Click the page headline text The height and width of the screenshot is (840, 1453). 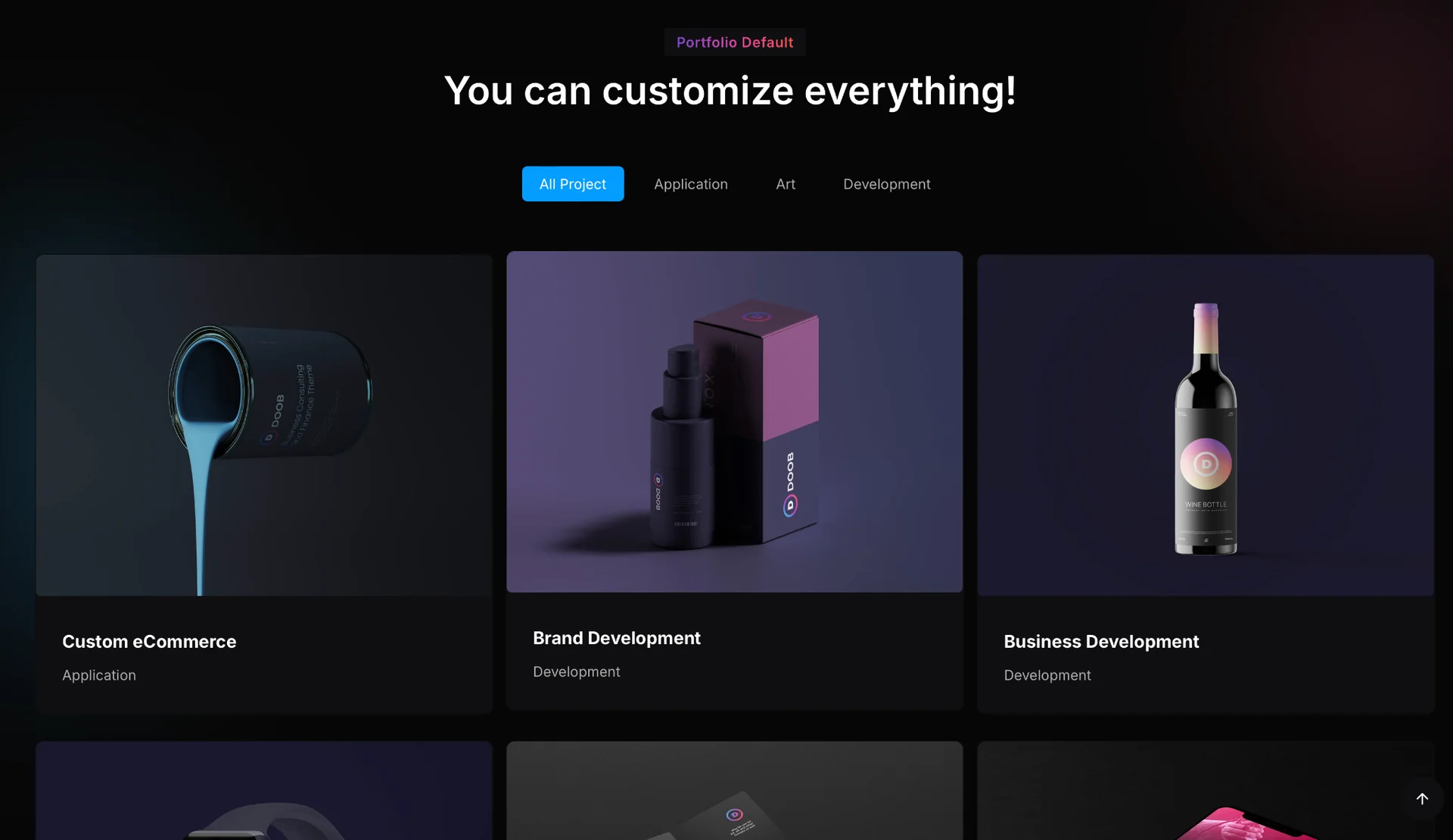730,91
